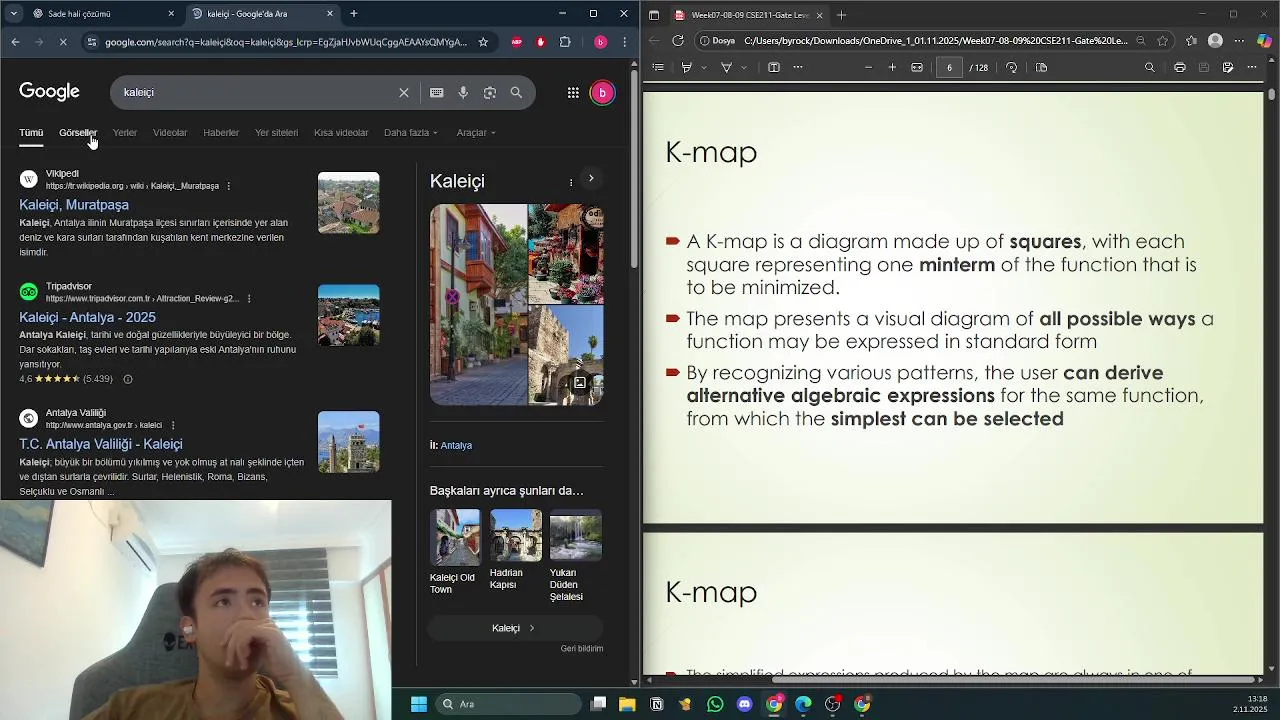
Task: Open Kaleiçi panel more options menu
Action: click(x=571, y=182)
